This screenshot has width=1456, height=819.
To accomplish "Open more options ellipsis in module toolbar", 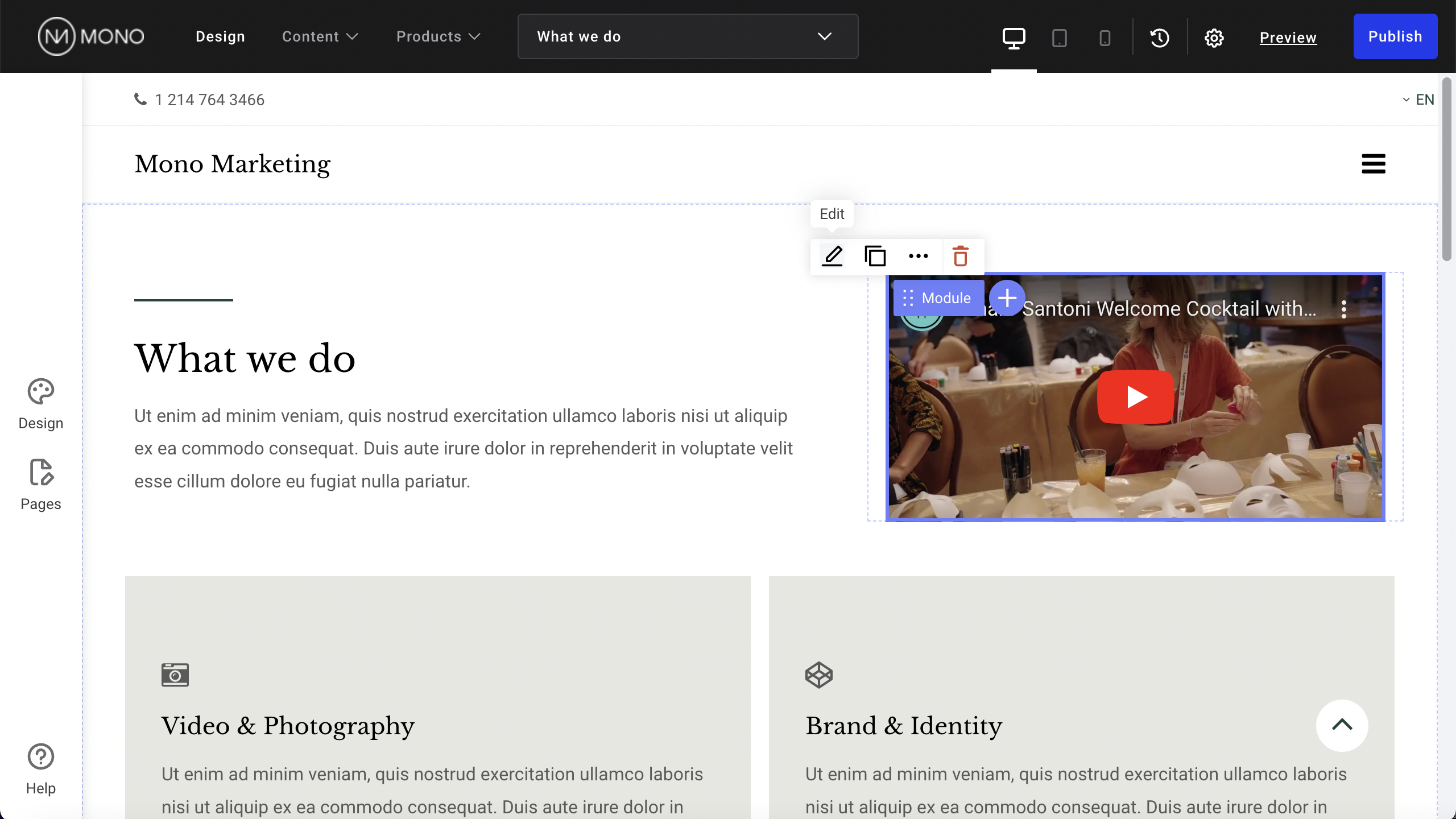I will [x=918, y=257].
